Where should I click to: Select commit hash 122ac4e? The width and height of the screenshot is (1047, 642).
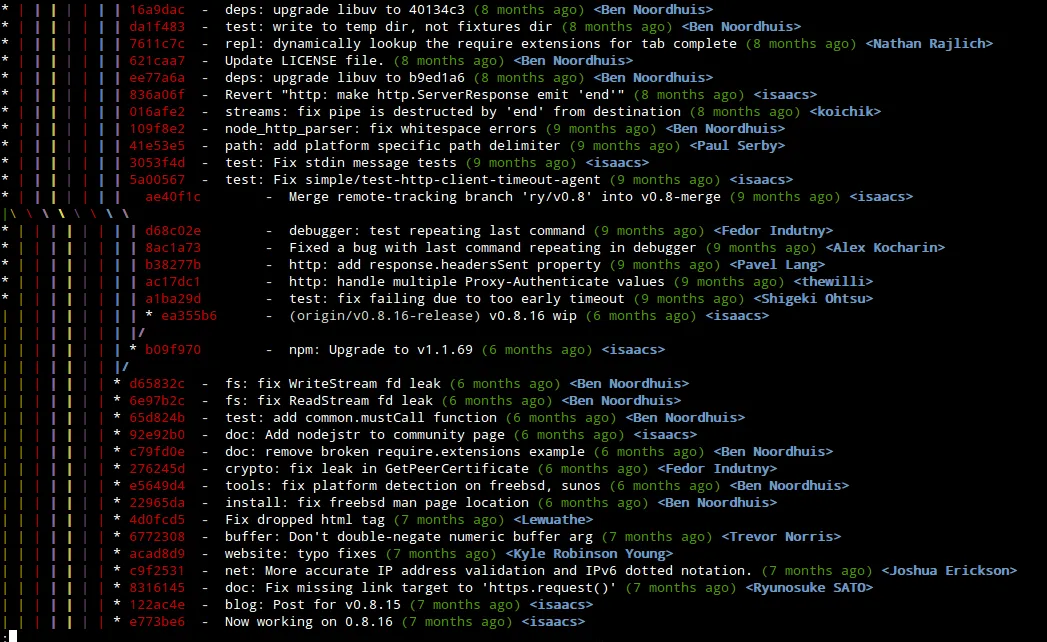157,605
